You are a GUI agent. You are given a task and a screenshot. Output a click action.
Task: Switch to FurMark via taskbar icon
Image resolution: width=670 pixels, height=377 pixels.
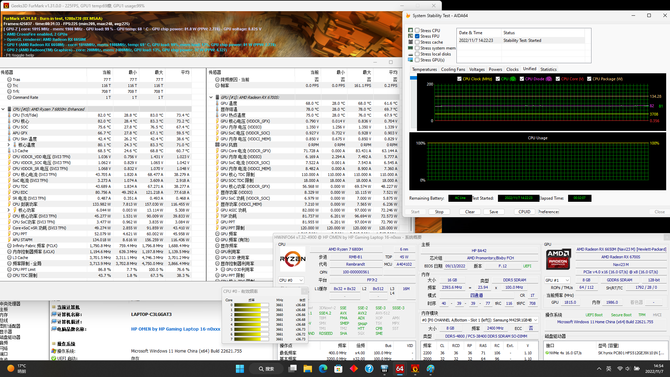coord(415,368)
